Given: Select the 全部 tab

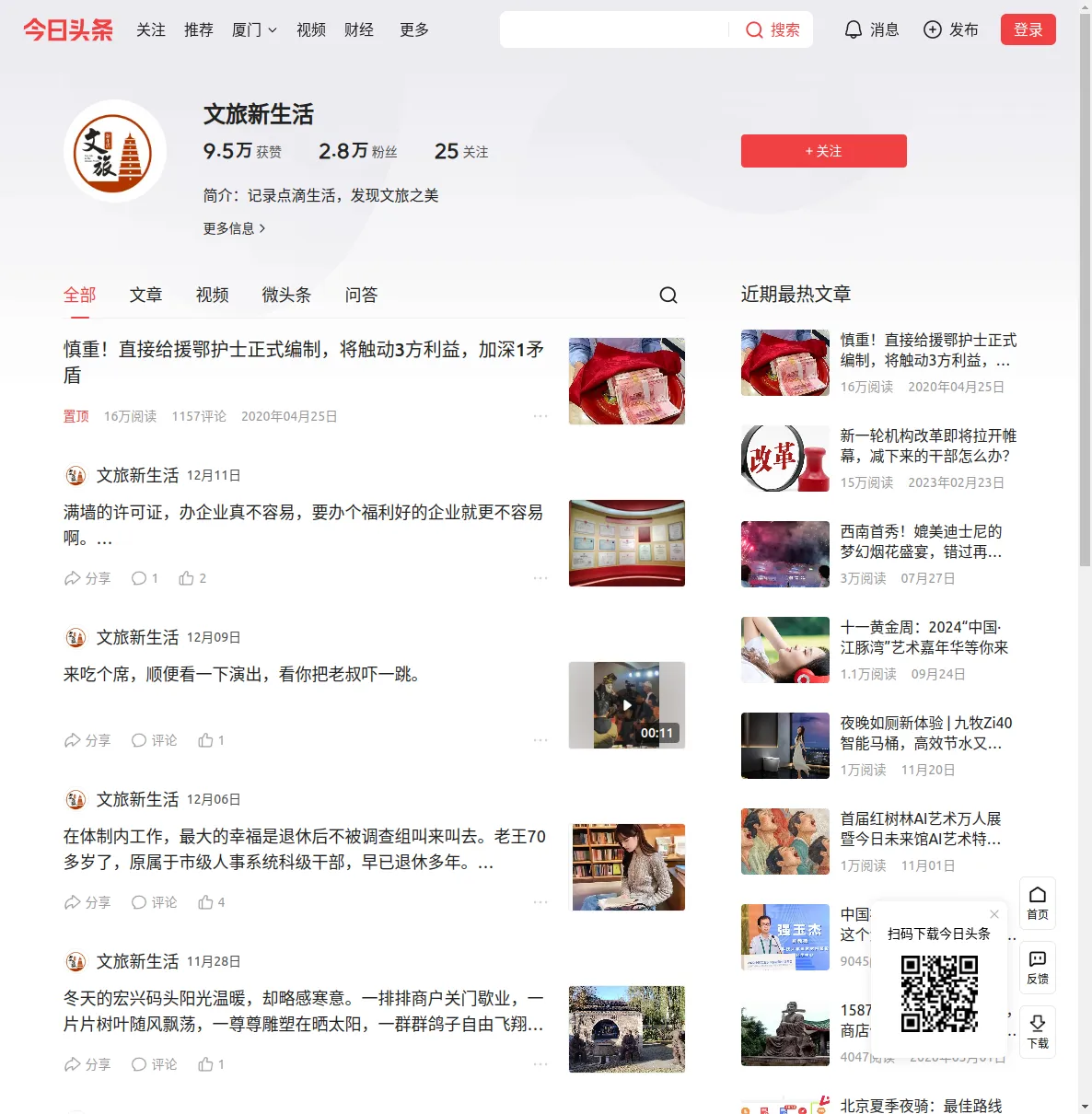Looking at the screenshot, I should point(79,295).
